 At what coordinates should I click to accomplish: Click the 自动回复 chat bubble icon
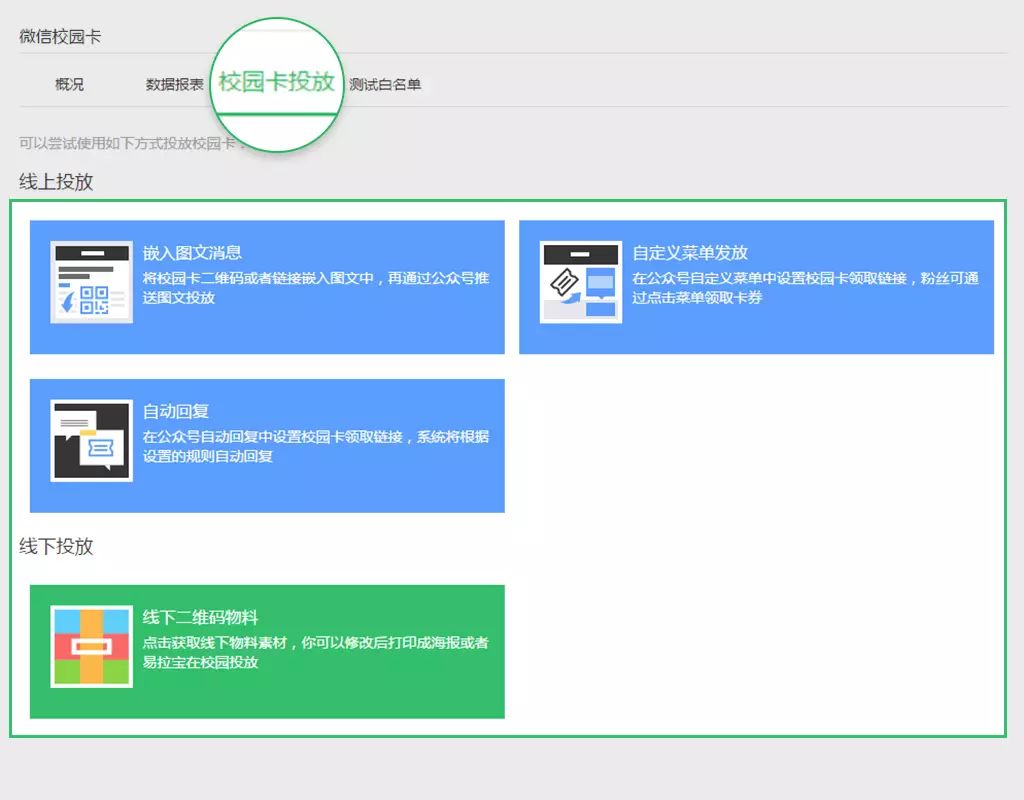(91, 441)
